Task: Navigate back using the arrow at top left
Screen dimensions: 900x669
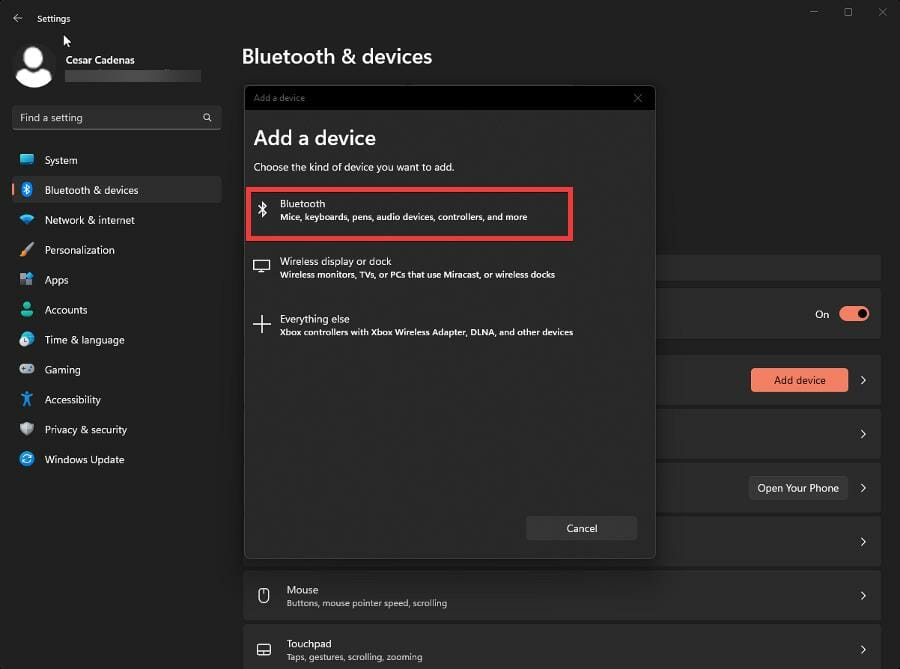Action: (x=16, y=17)
